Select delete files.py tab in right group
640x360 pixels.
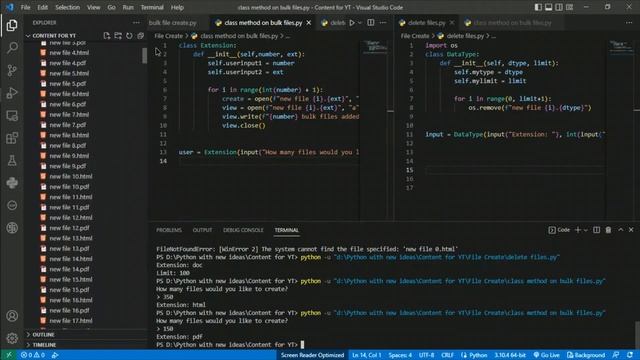coord(427,23)
